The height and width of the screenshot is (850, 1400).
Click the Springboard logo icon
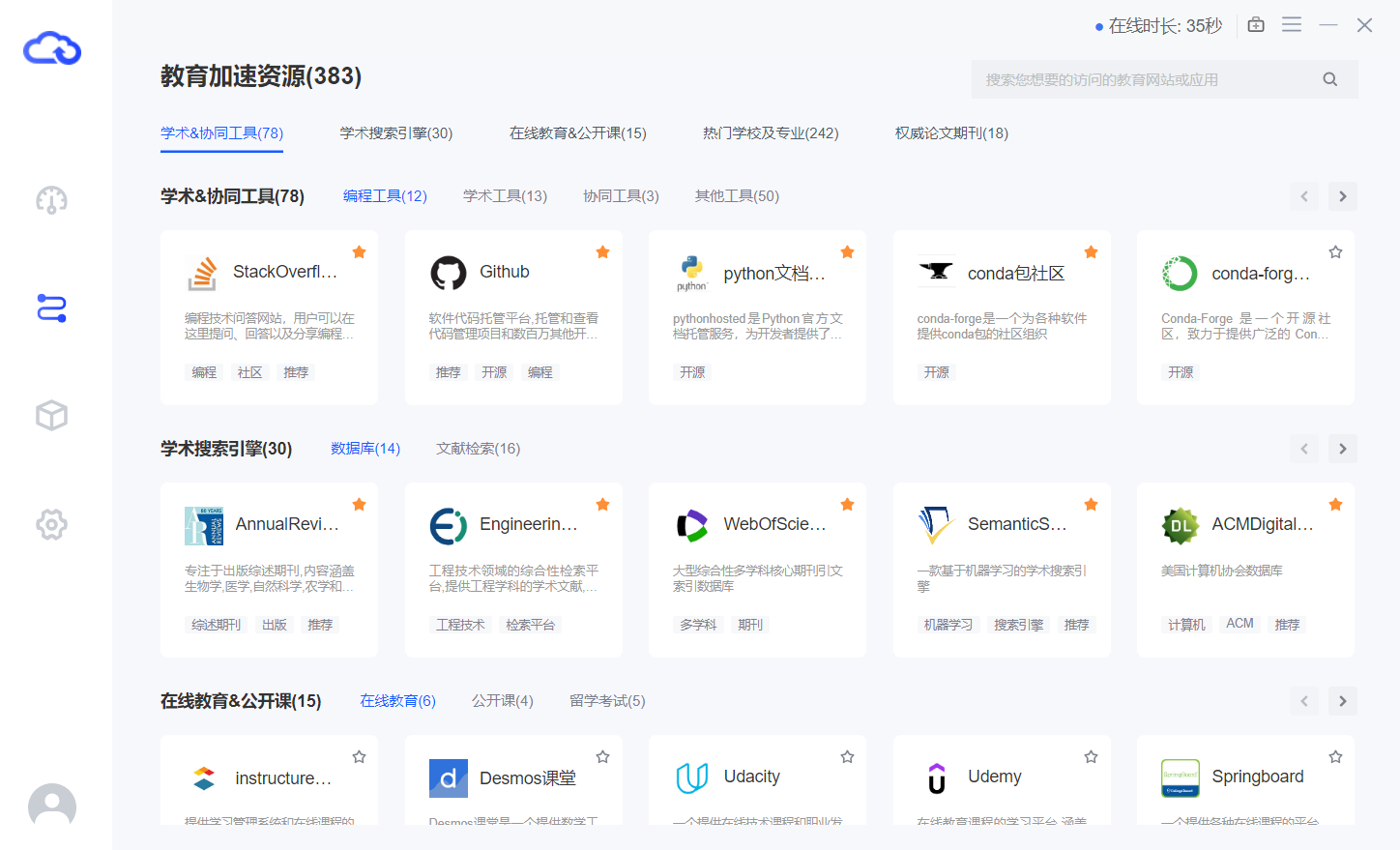pos(1180,778)
